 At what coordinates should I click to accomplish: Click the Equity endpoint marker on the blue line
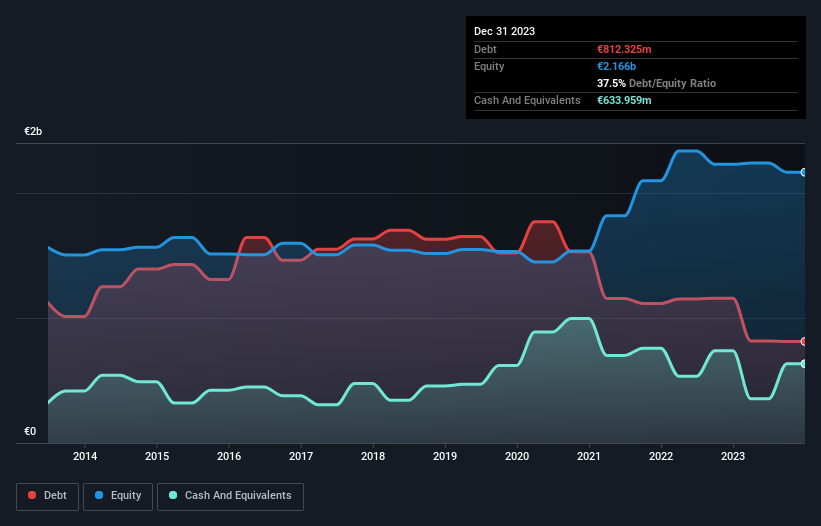[804, 172]
